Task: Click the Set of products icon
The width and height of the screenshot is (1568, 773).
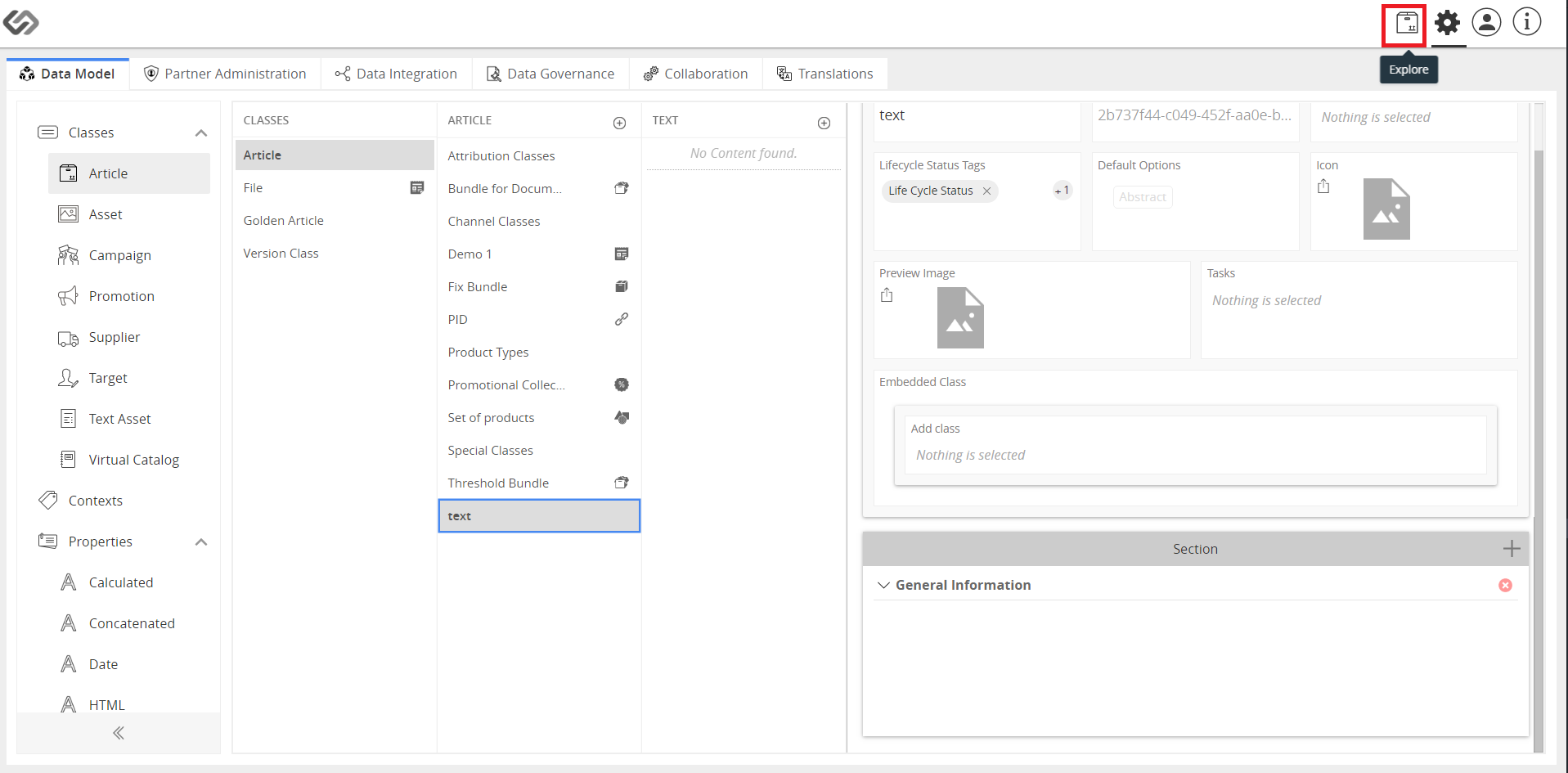Action: tap(622, 417)
